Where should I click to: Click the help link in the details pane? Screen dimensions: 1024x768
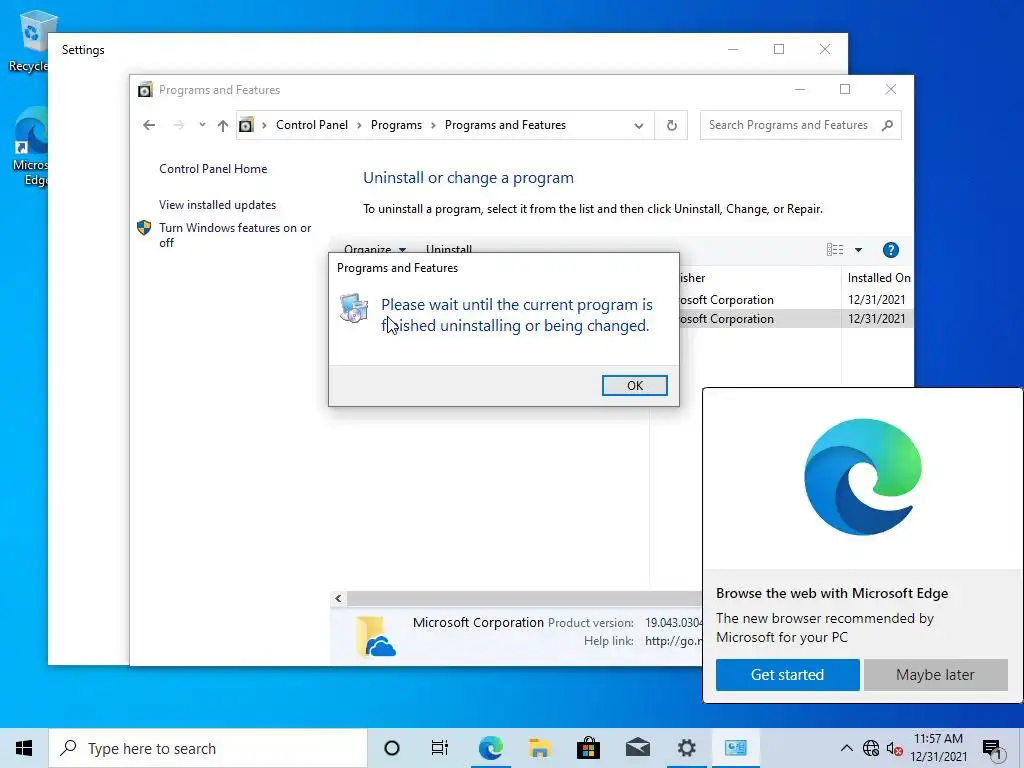[x=673, y=641]
